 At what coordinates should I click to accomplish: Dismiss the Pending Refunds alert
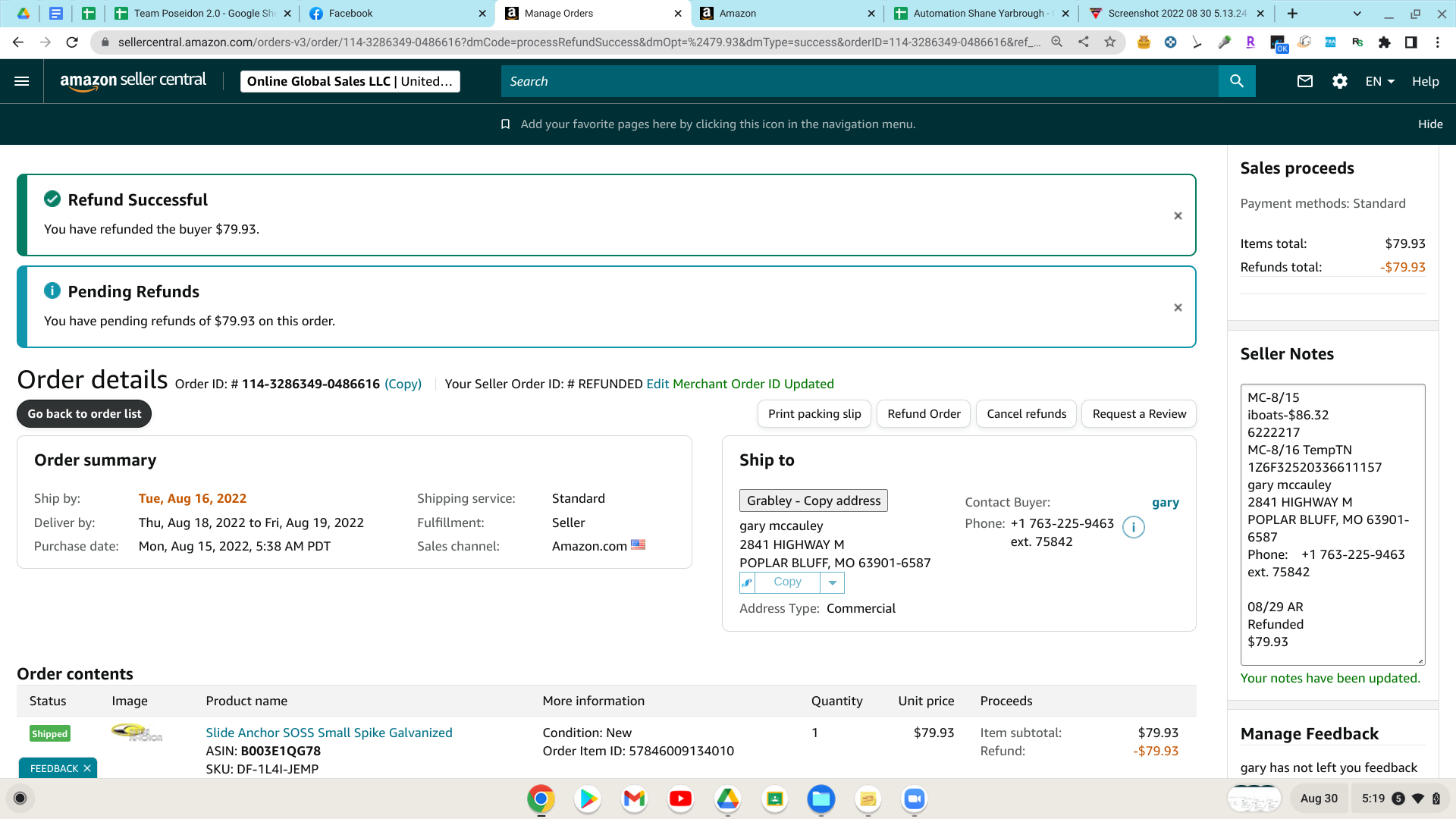(x=1178, y=308)
